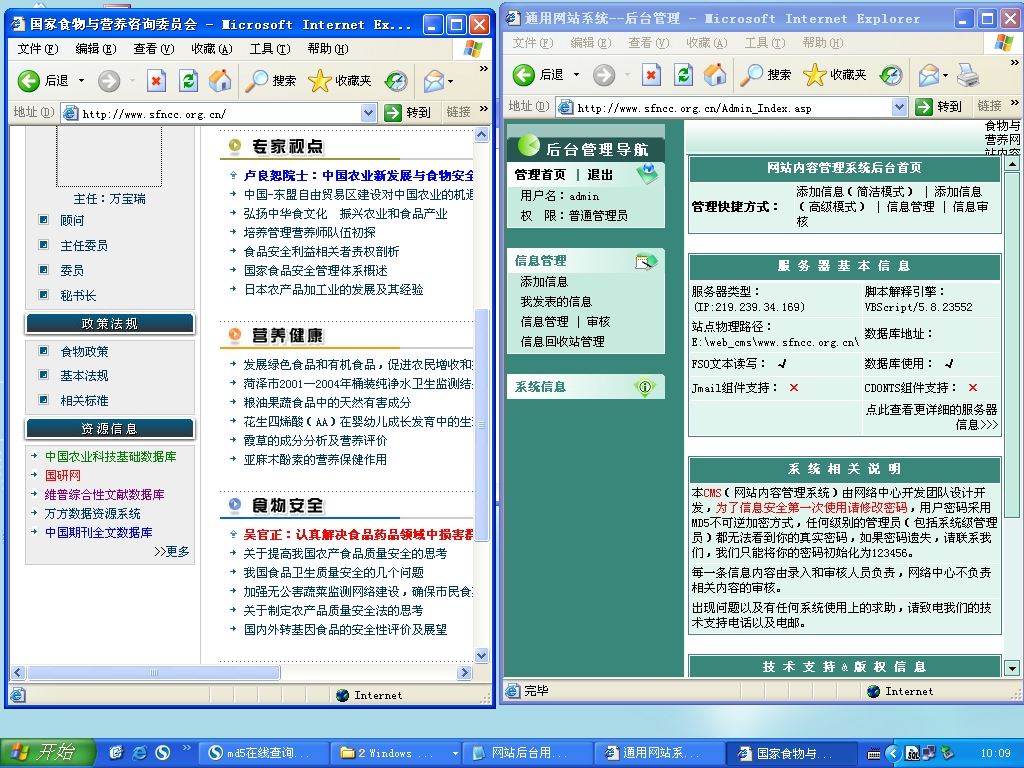Image resolution: width=1024 pixels, height=768 pixels.
Task: Open Back history dropdown in admin IE window
Action: [x=577, y=75]
